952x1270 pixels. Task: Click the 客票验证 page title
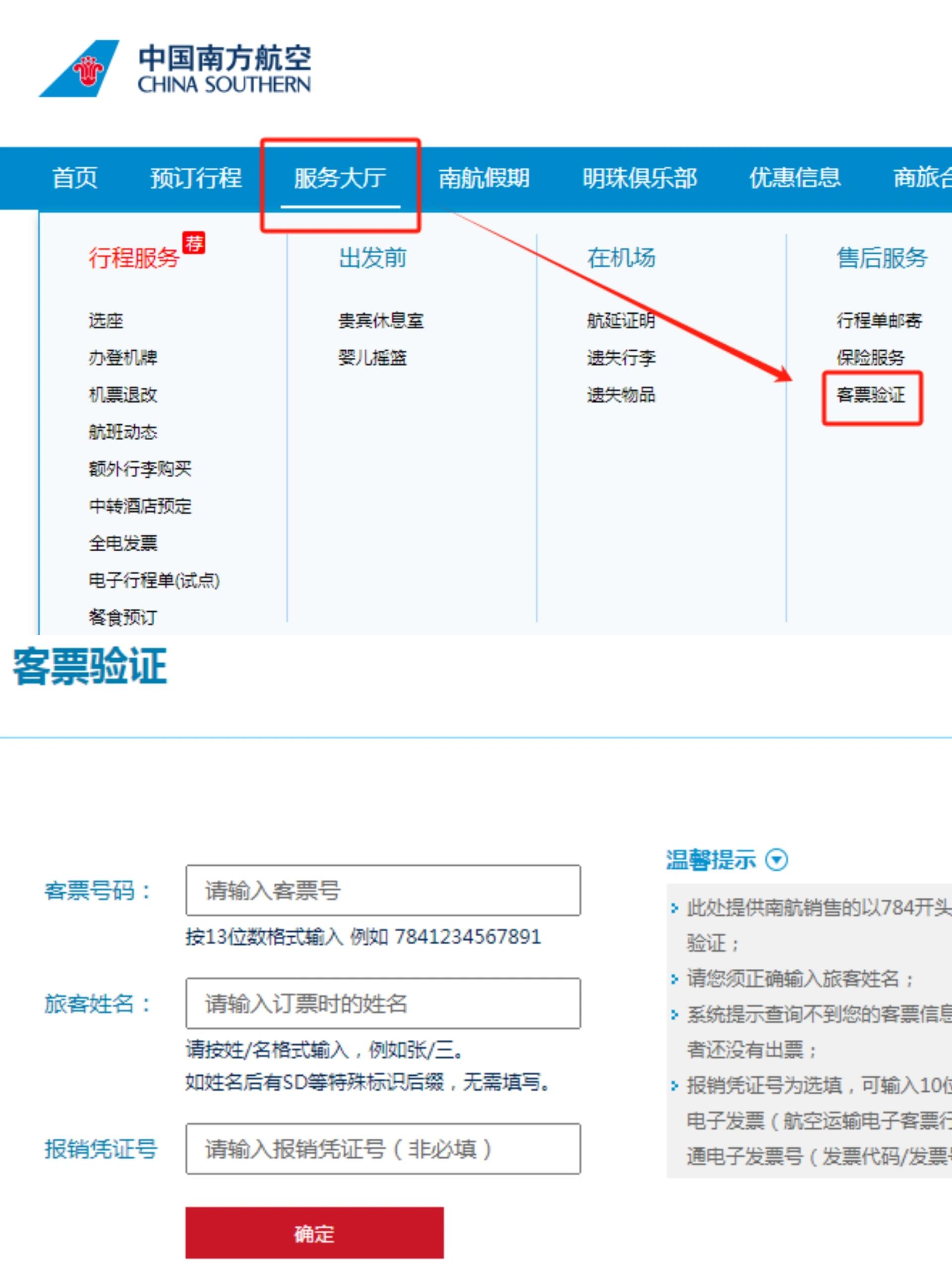click(90, 666)
